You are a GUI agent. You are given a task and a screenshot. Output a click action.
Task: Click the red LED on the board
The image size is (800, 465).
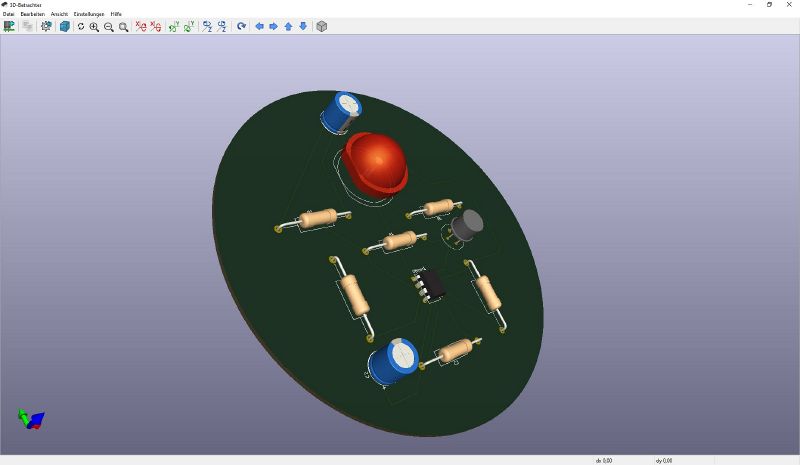click(376, 162)
